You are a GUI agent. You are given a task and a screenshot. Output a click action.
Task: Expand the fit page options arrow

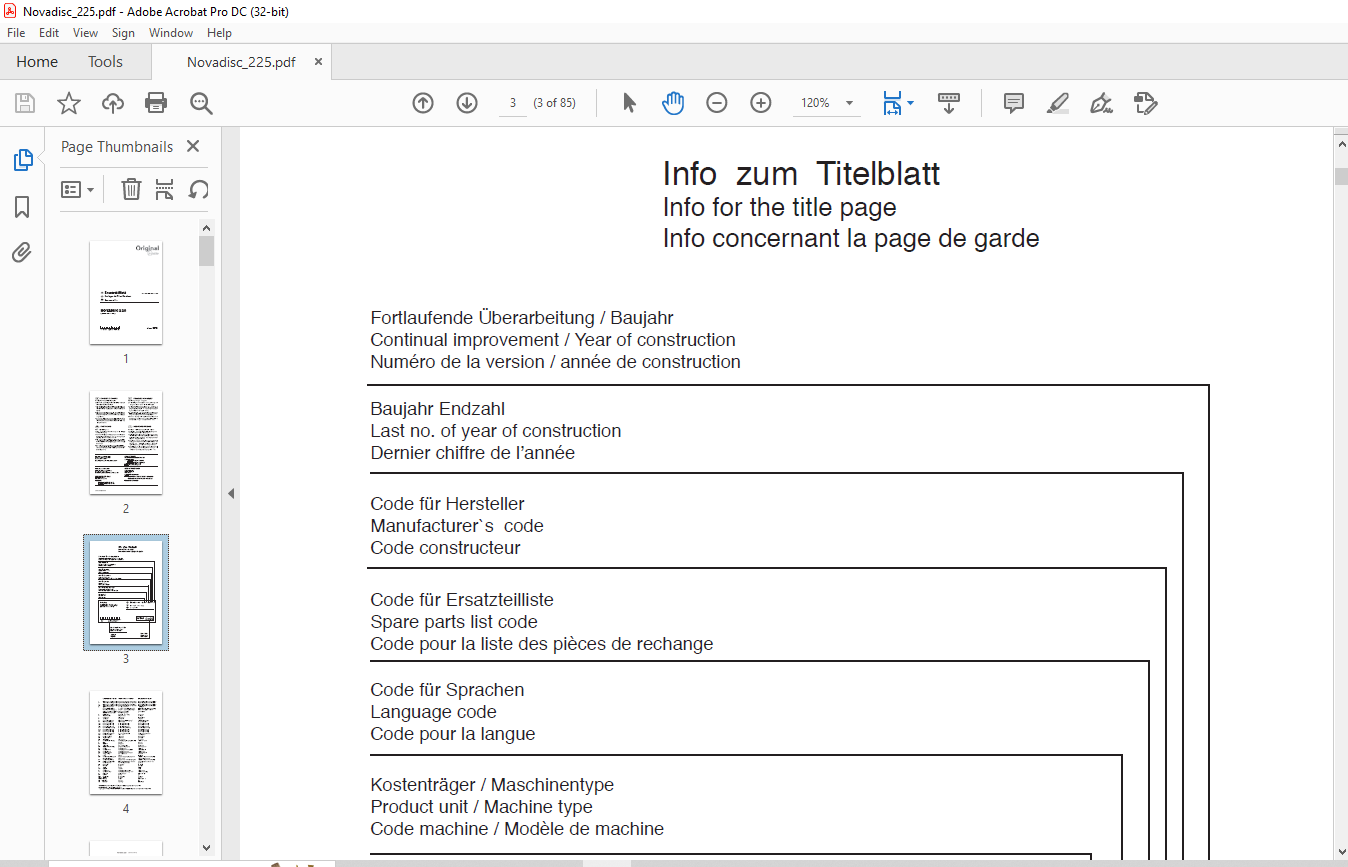(x=911, y=103)
